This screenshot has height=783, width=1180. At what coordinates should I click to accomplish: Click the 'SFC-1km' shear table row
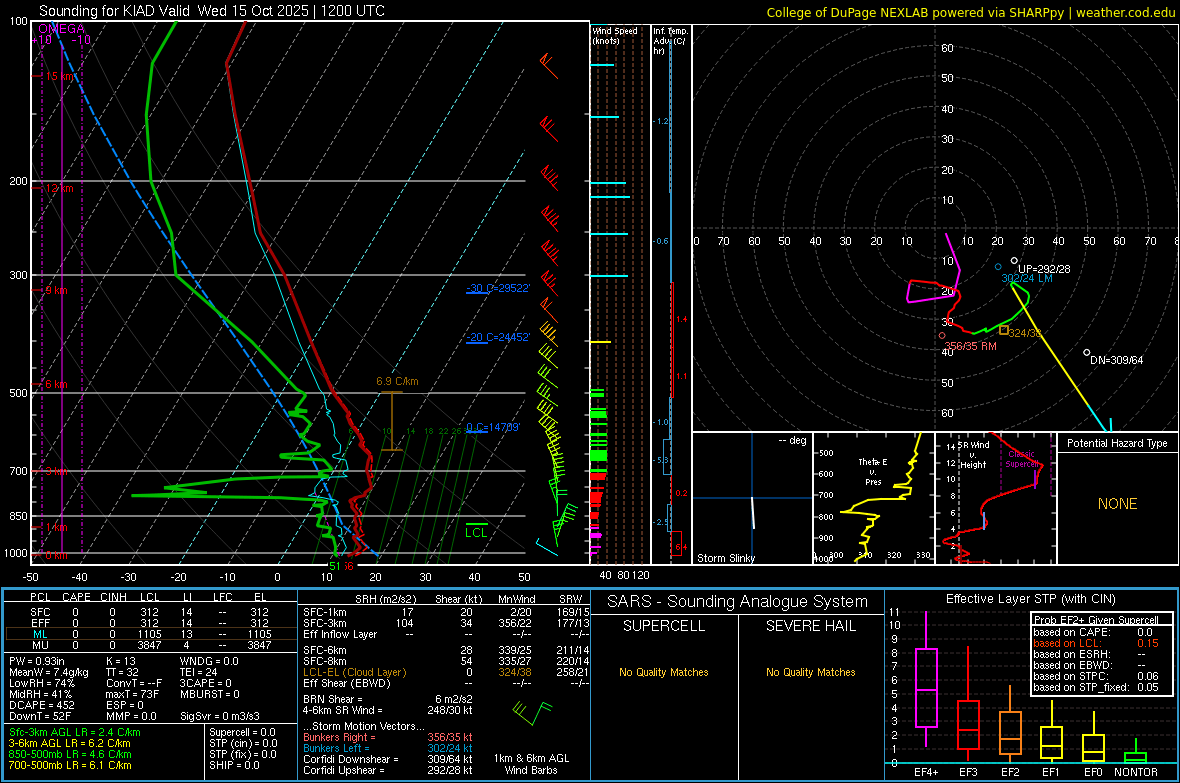pos(446,612)
